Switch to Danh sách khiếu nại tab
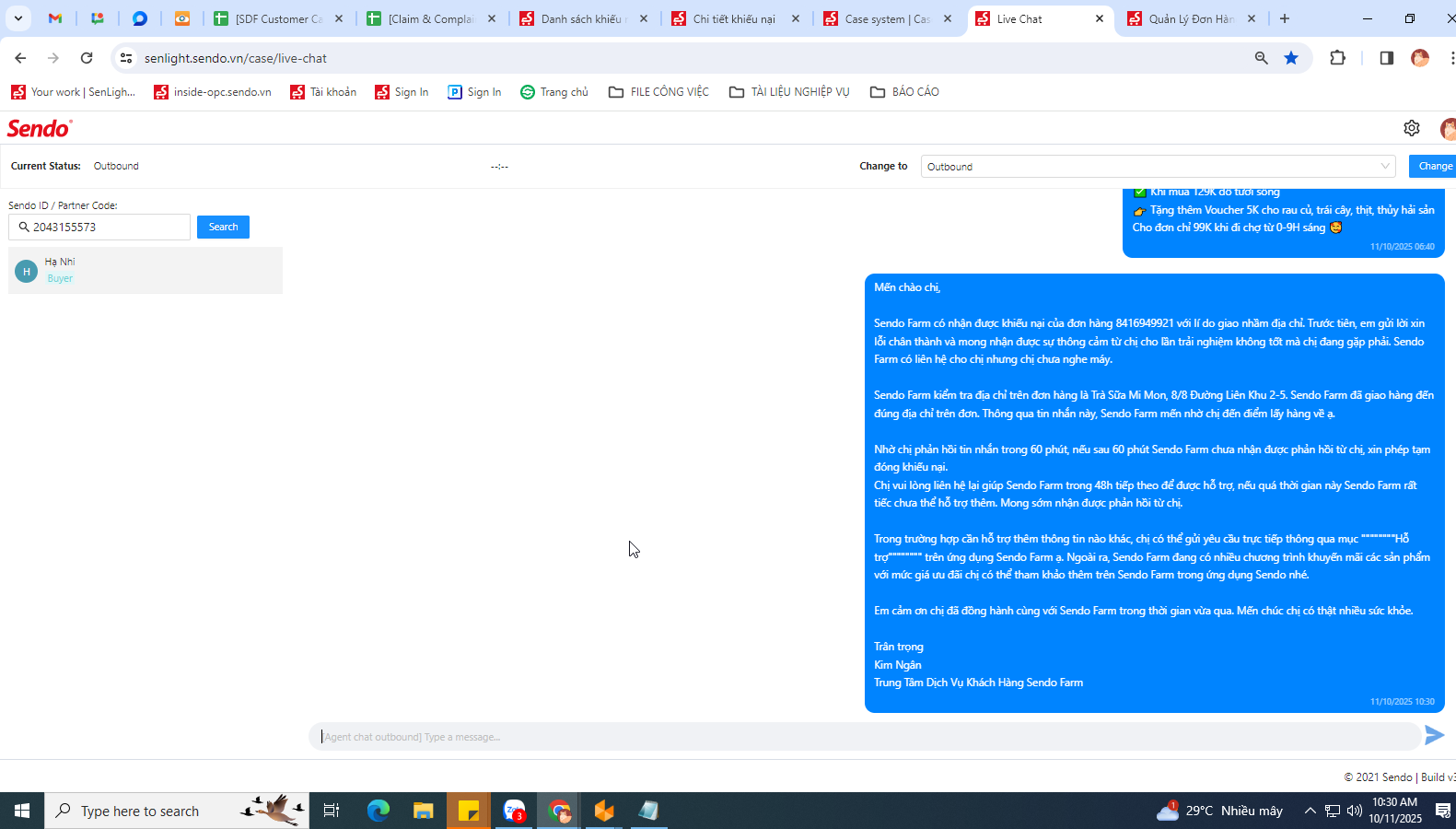The height and width of the screenshot is (829, 1456). (584, 18)
